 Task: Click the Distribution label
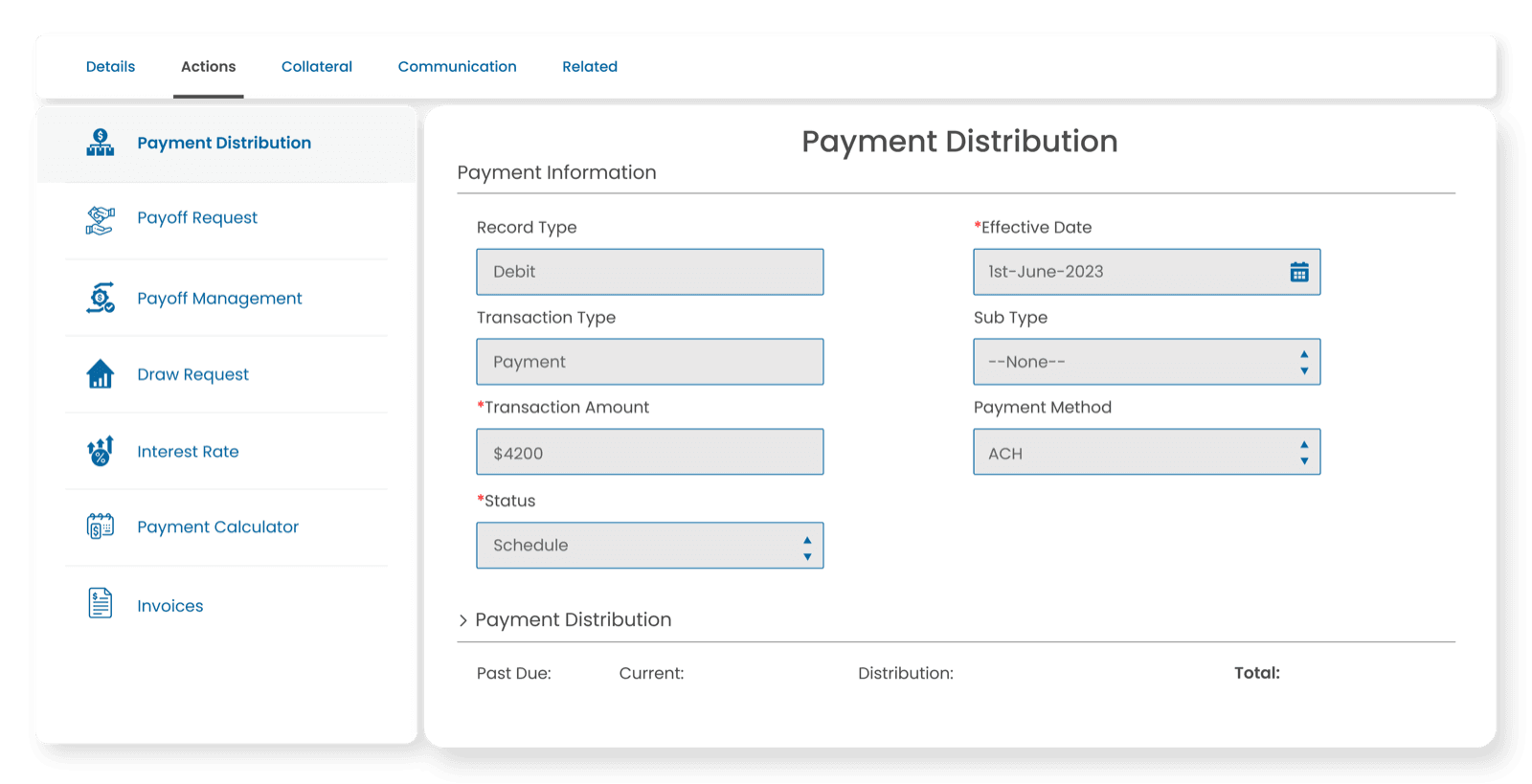pyautogui.click(x=905, y=673)
